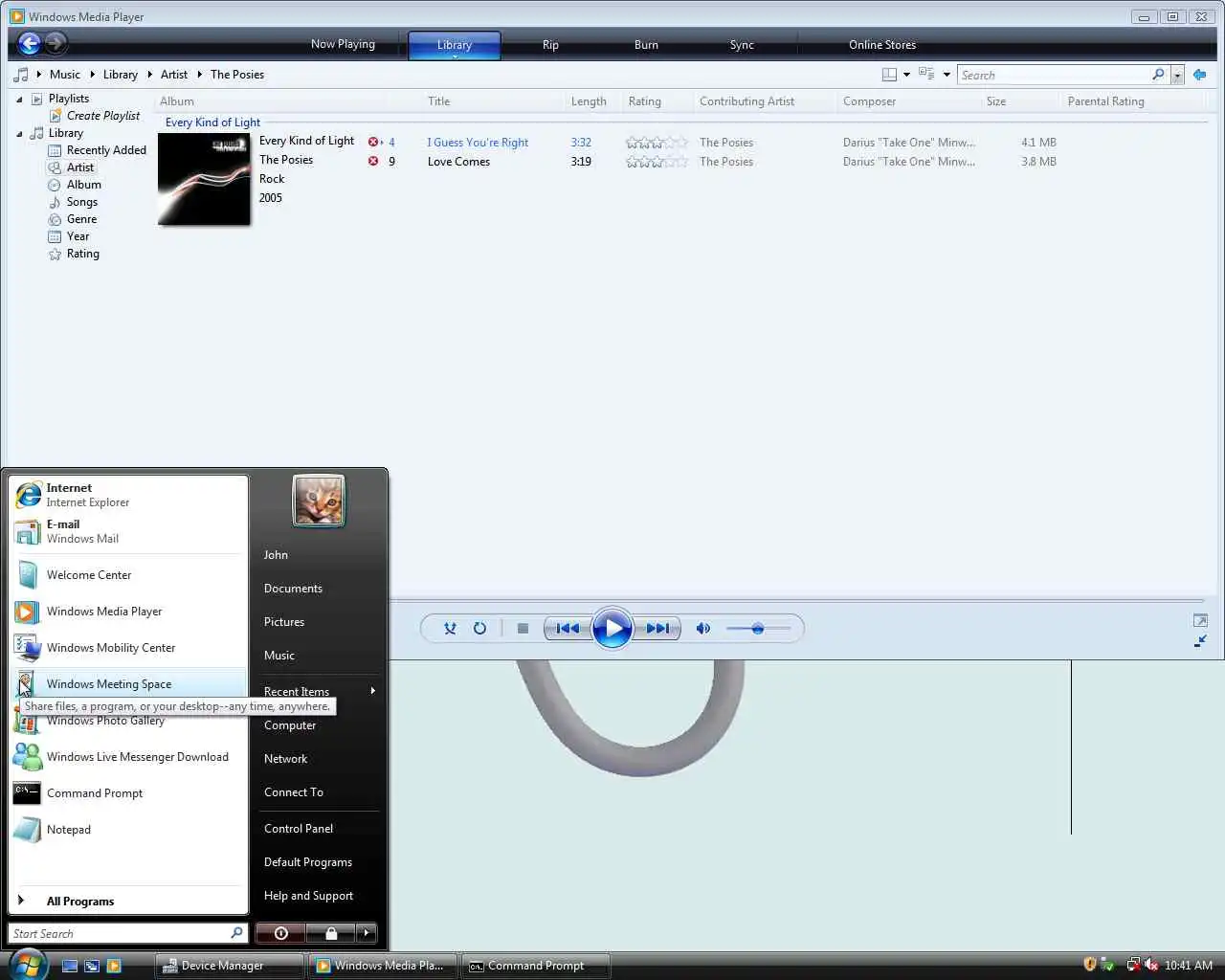Image resolution: width=1225 pixels, height=980 pixels.
Task: Open Control Panel from Start menu
Action: click(x=299, y=829)
